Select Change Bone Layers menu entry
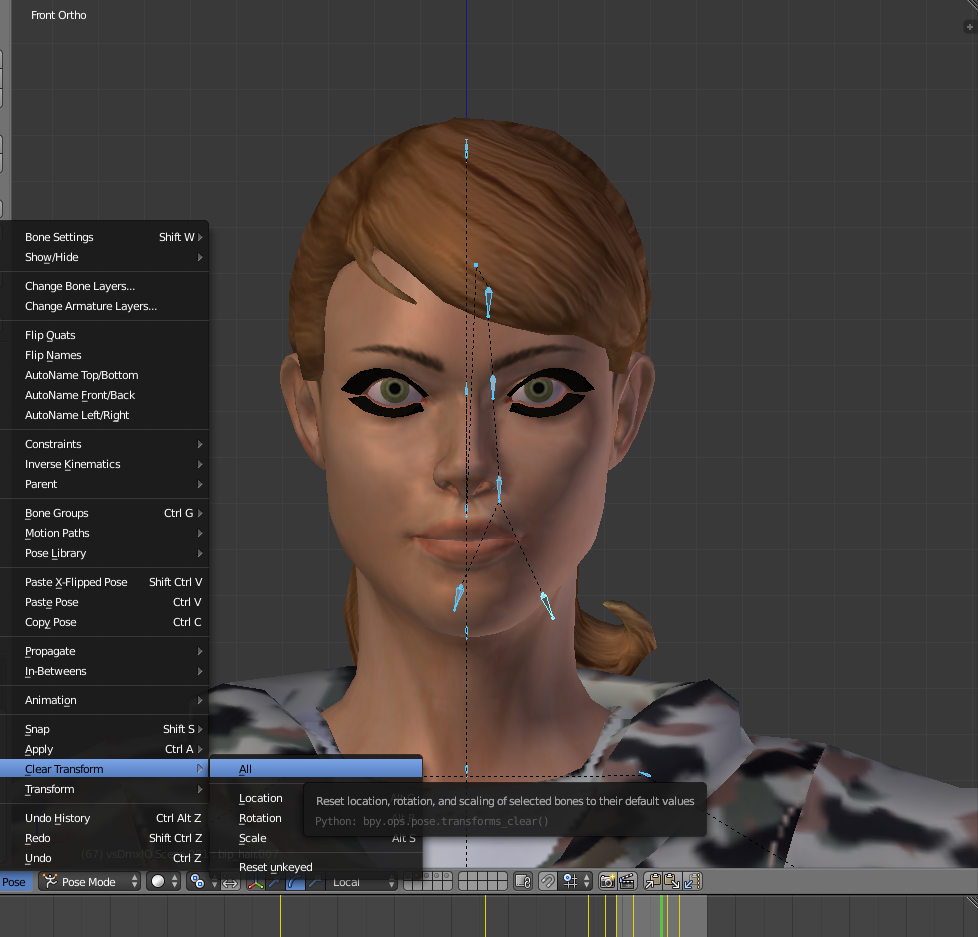 [104, 286]
